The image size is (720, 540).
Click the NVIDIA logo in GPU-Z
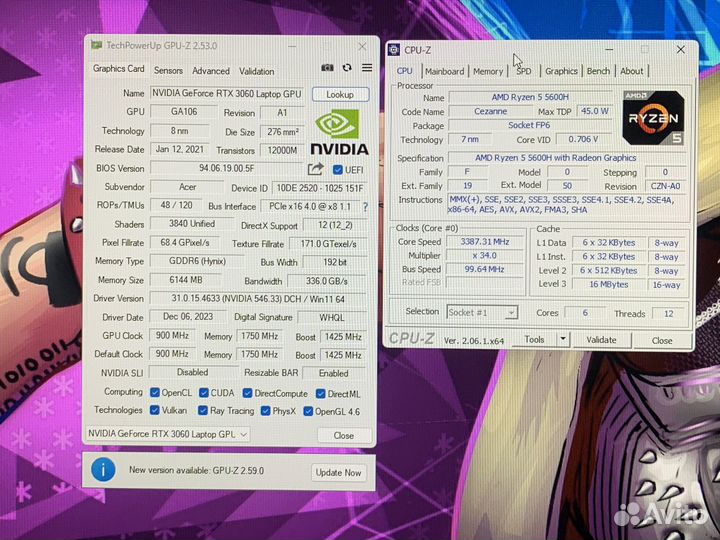tap(339, 133)
